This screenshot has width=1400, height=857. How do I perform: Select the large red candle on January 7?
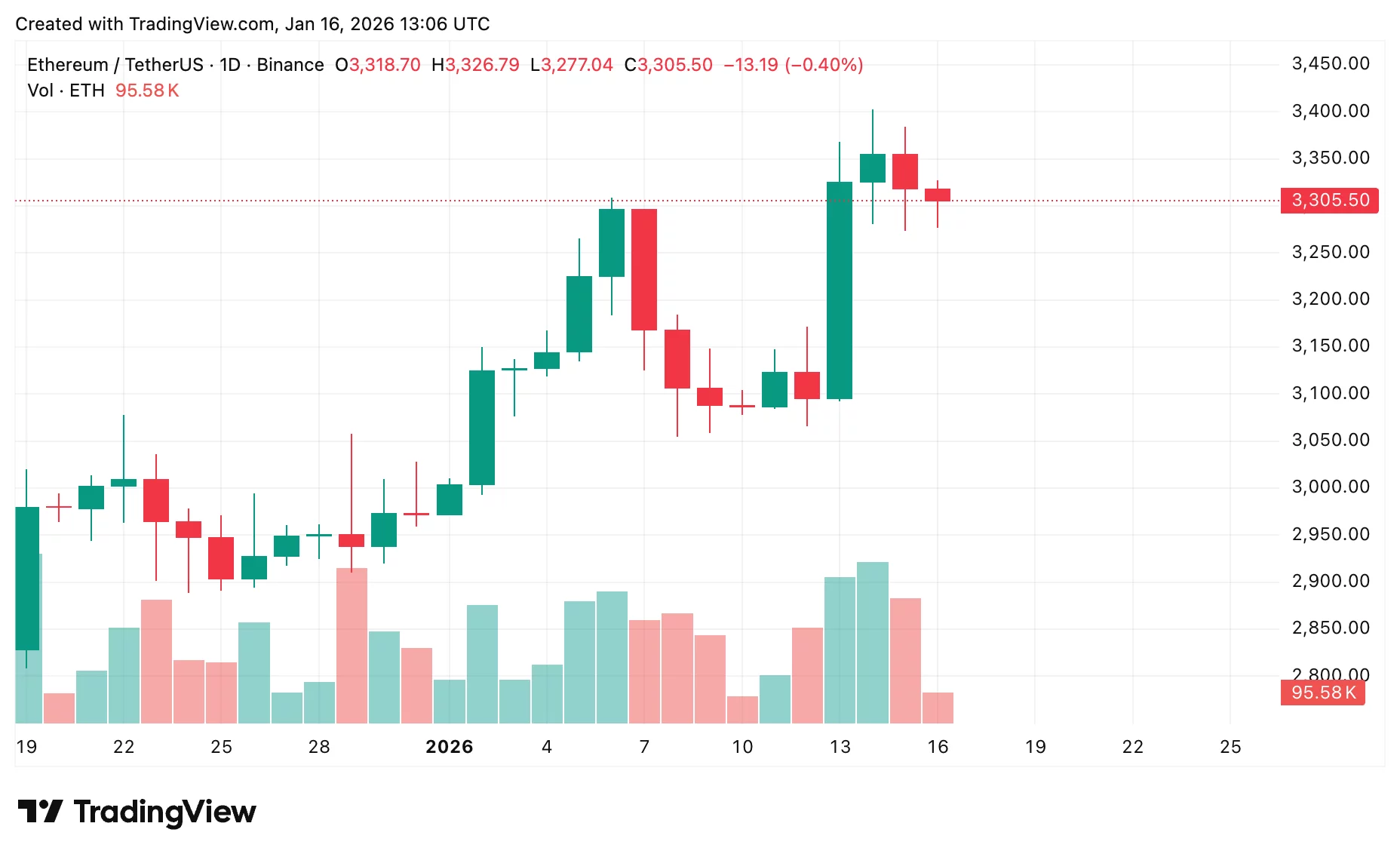point(644,269)
